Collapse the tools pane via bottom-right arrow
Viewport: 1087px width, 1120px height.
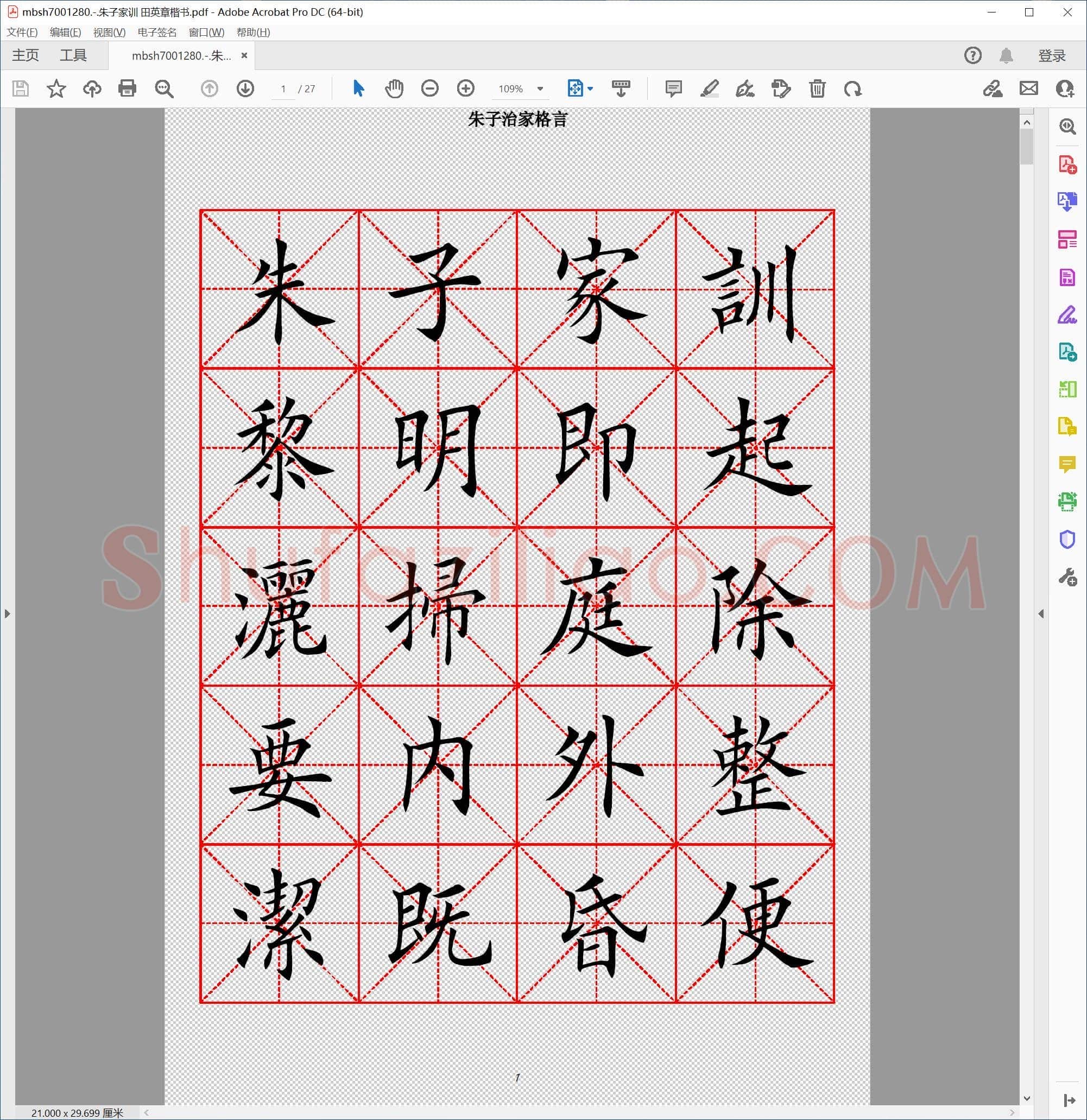(1069, 1100)
